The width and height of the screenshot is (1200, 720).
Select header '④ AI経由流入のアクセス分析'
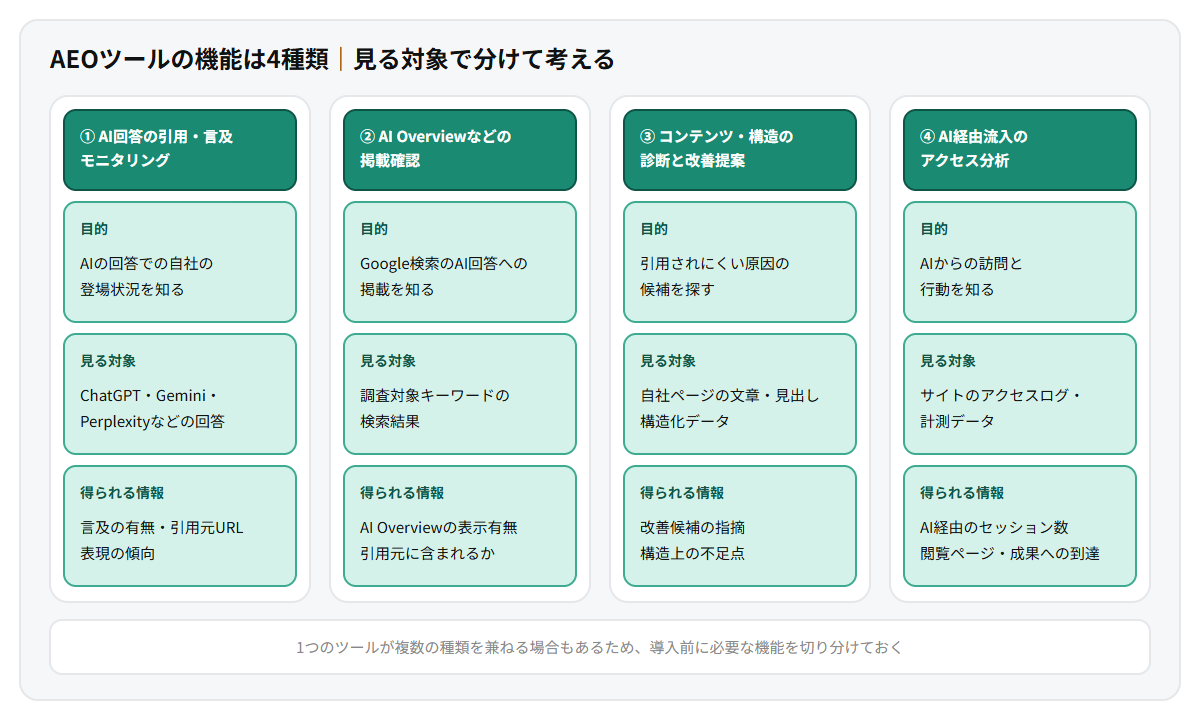(1020, 150)
